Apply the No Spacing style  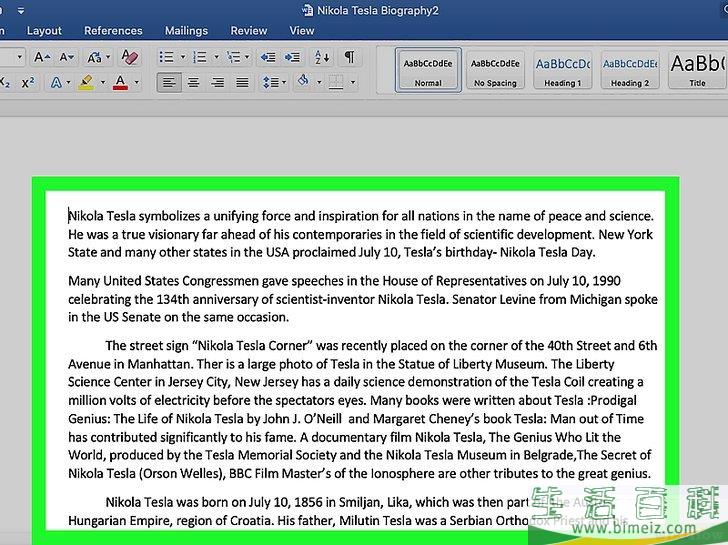[x=495, y=70]
